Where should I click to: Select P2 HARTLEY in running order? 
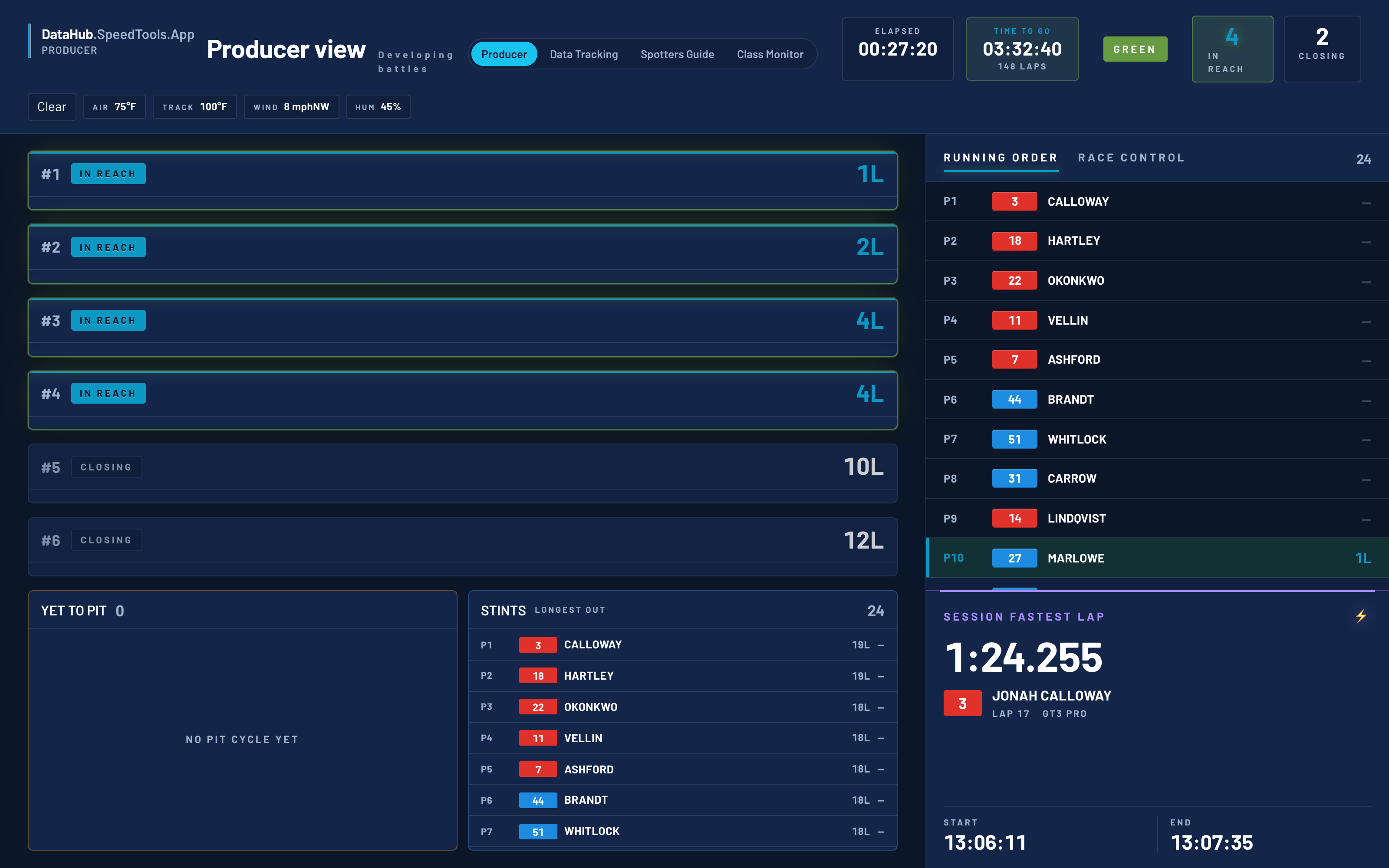[1157, 241]
